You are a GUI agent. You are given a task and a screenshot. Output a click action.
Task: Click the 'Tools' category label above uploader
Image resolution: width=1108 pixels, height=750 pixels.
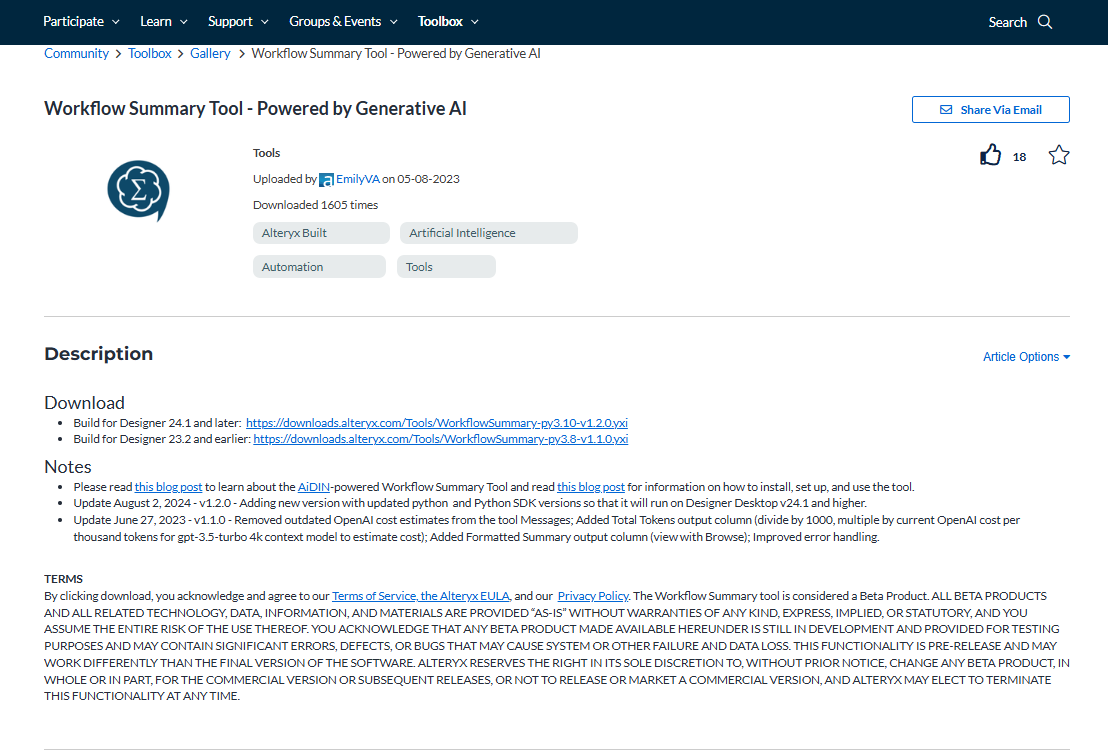pos(266,153)
